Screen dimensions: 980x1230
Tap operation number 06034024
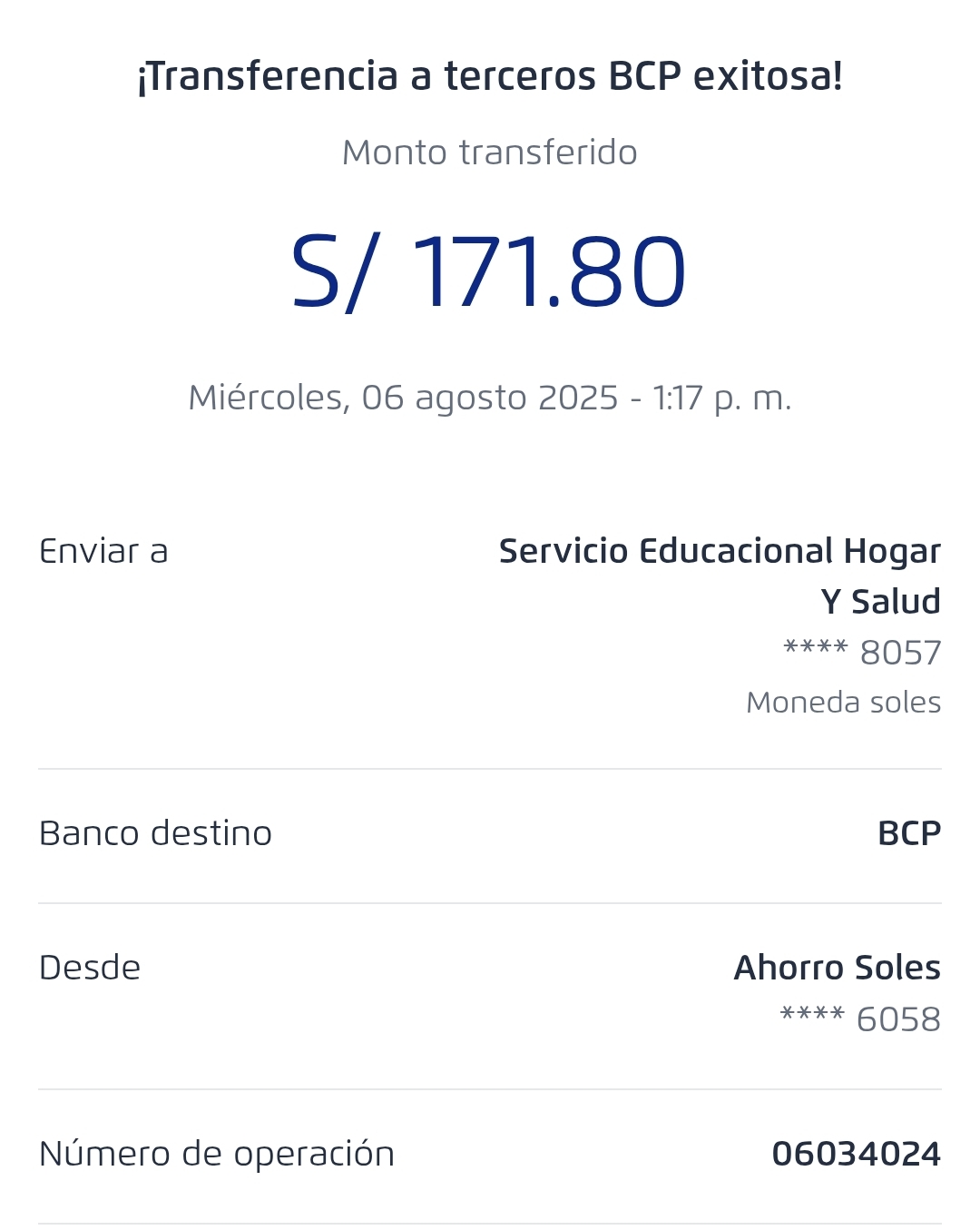coord(856,1154)
